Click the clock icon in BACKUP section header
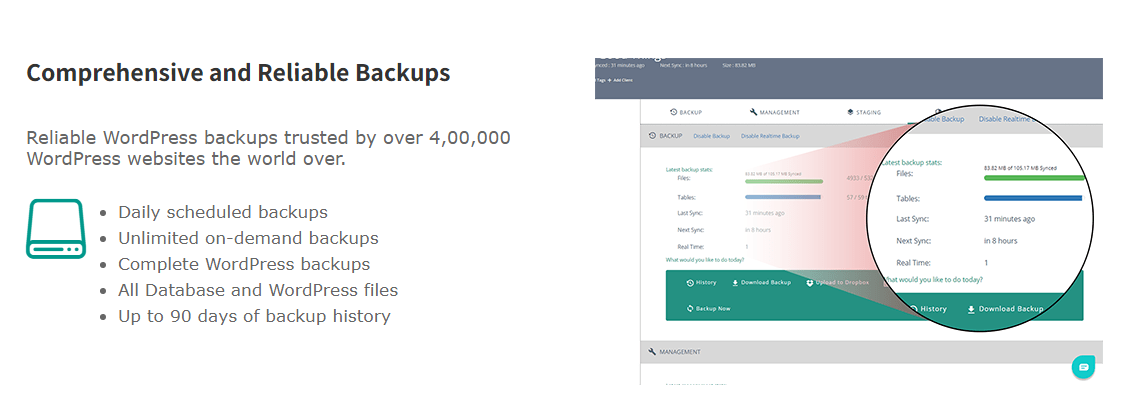 pos(652,136)
